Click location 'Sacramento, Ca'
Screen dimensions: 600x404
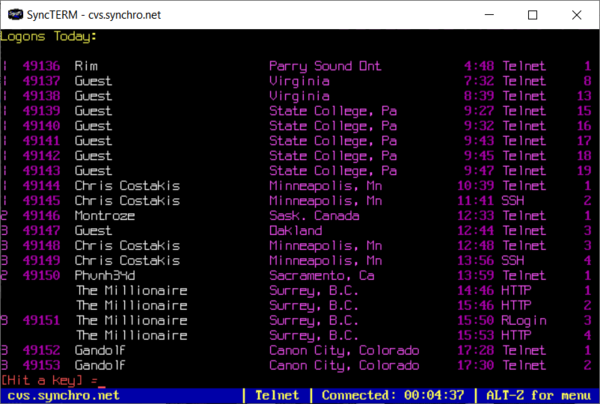[x=322, y=275]
